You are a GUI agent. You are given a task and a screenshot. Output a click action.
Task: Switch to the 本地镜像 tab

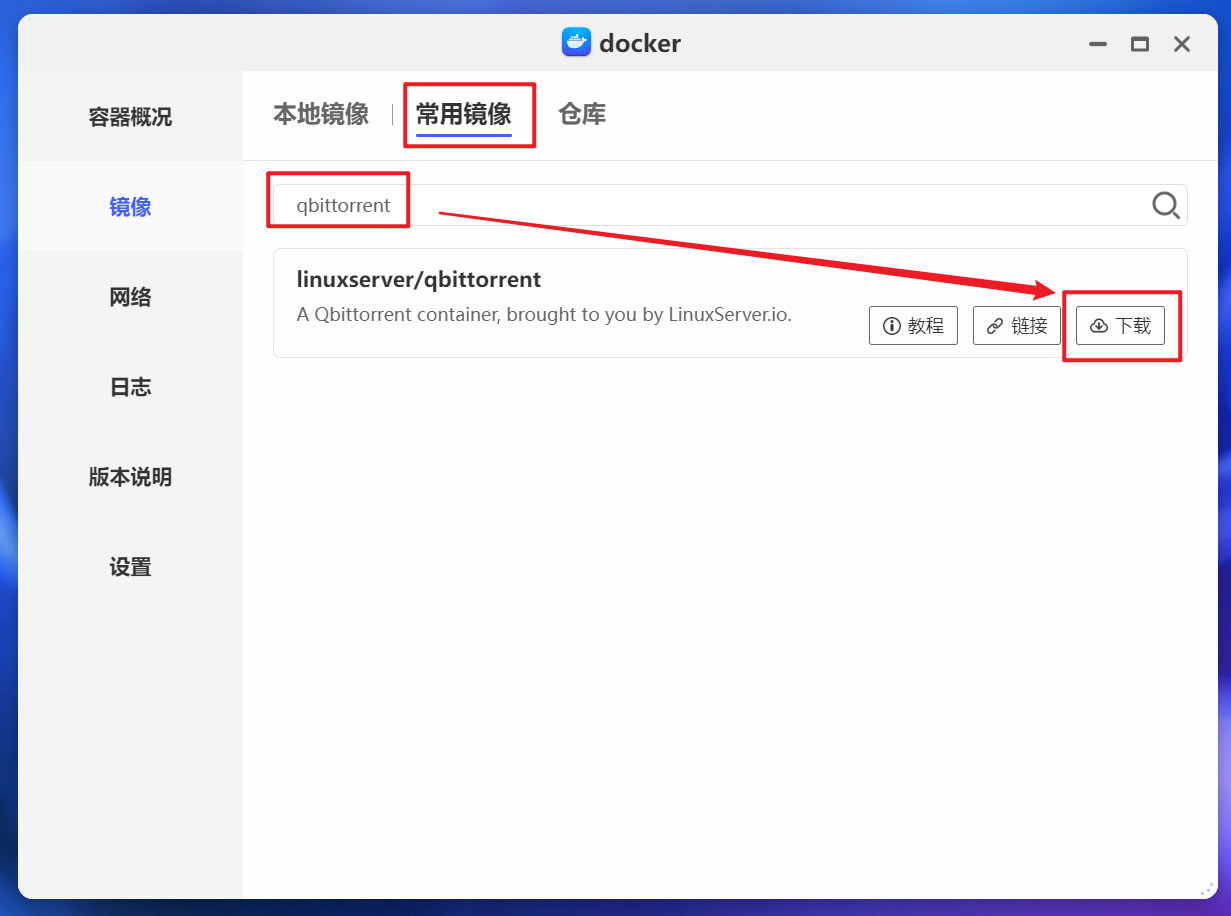point(321,114)
